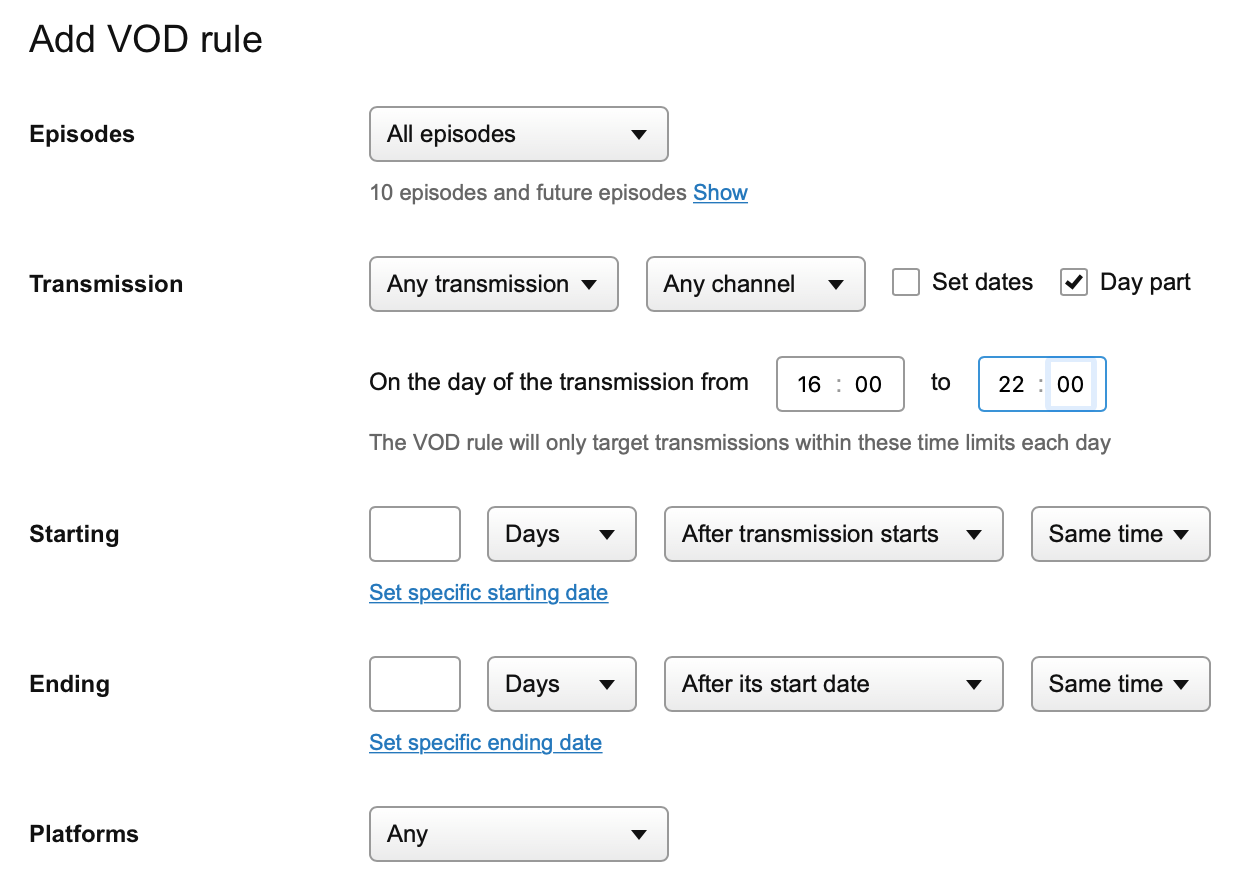
Task: Open the Platforms dropdown showing Any
Action: [x=518, y=834]
